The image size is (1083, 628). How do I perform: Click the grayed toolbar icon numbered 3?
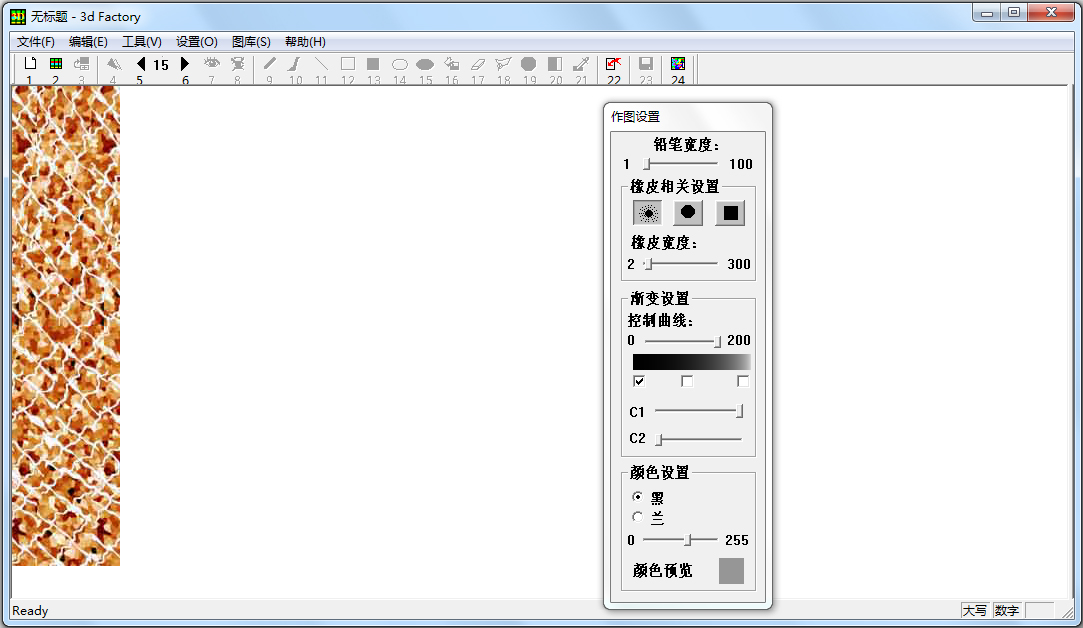point(82,64)
